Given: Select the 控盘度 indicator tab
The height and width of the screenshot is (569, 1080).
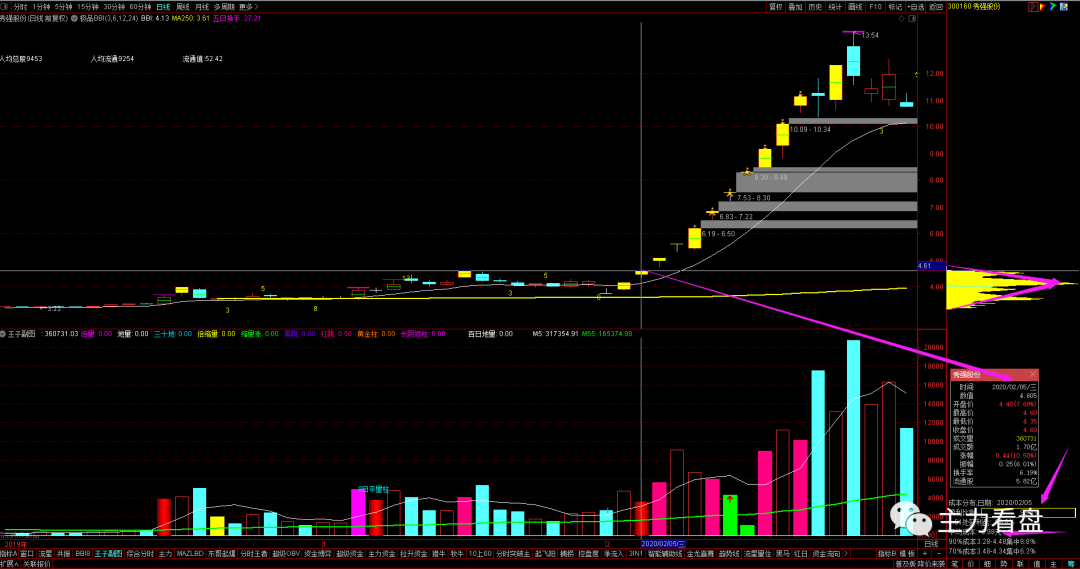Looking at the screenshot, I should 588,554.
